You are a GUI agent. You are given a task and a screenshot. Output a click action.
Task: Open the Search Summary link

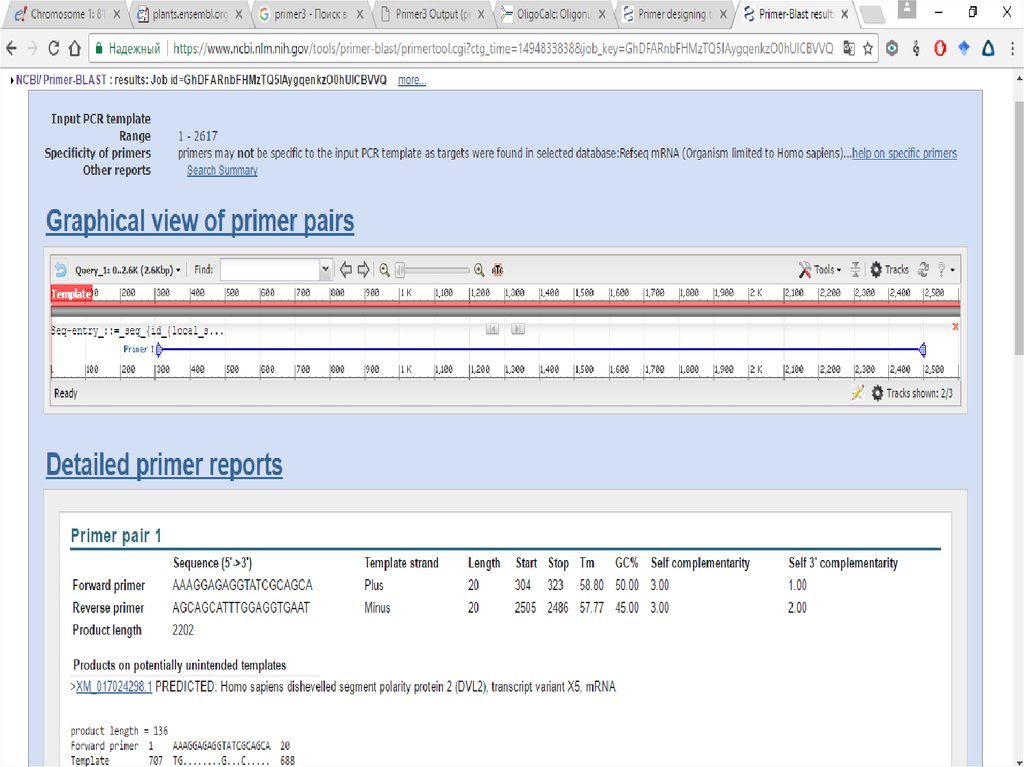pyautogui.click(x=222, y=171)
